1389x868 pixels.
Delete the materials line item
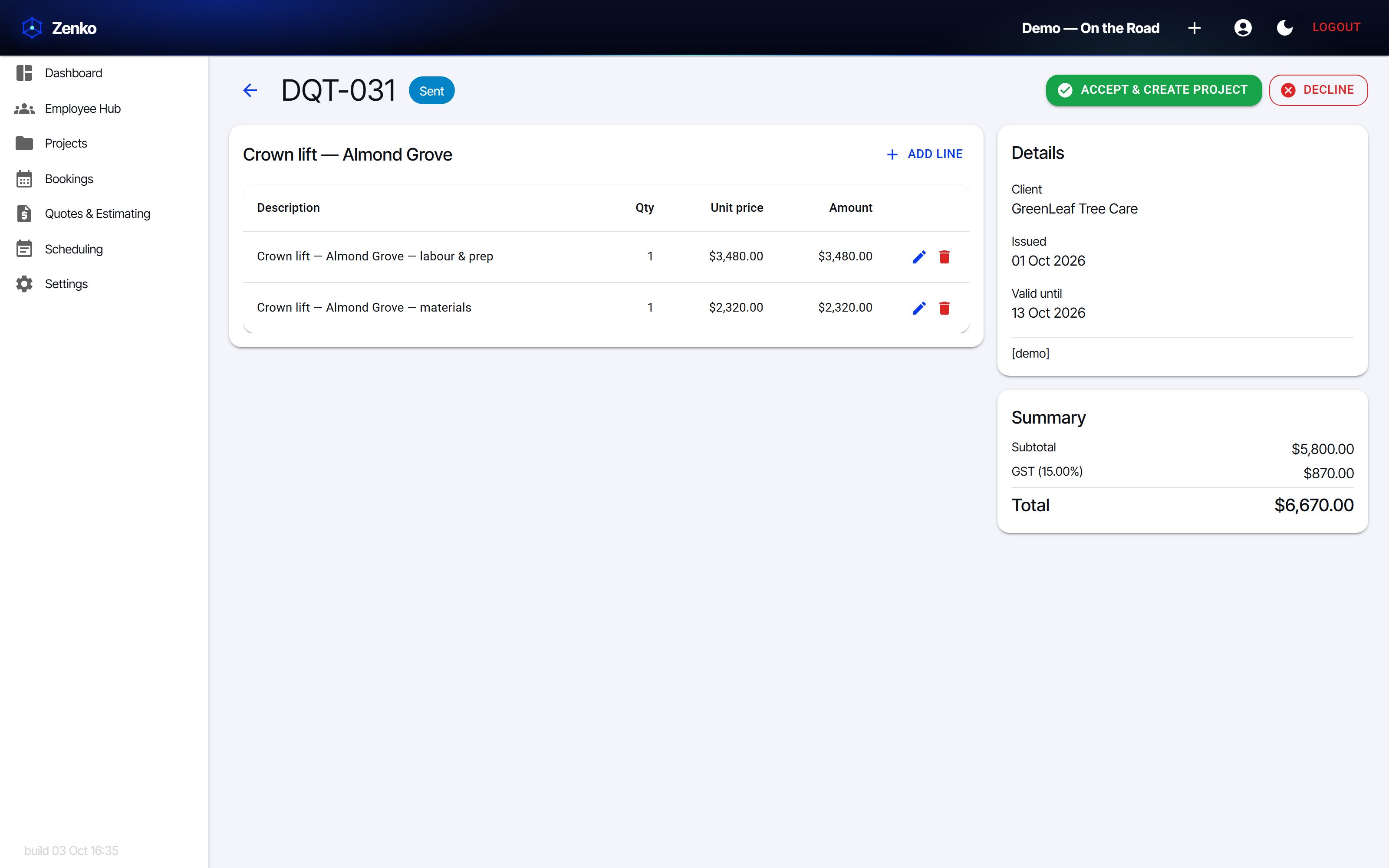944,308
